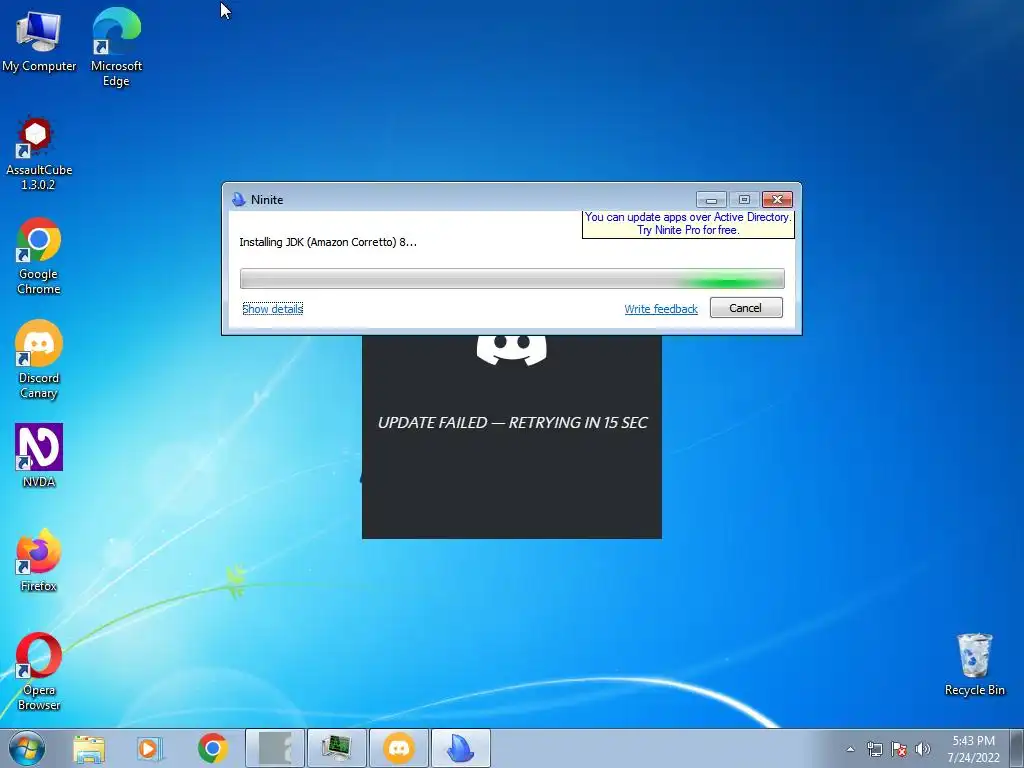
Task: Click the Ninite title bar icon
Action: 239,199
